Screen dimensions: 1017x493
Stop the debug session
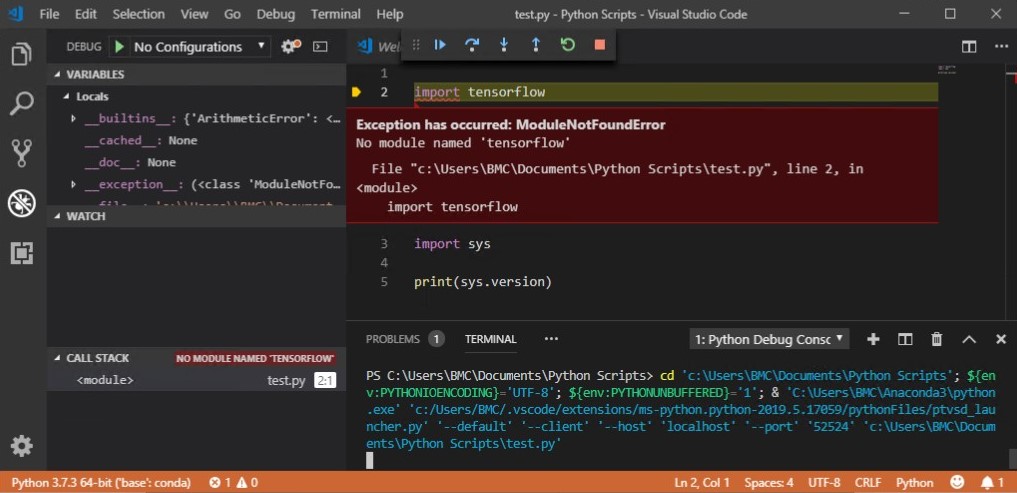[600, 45]
